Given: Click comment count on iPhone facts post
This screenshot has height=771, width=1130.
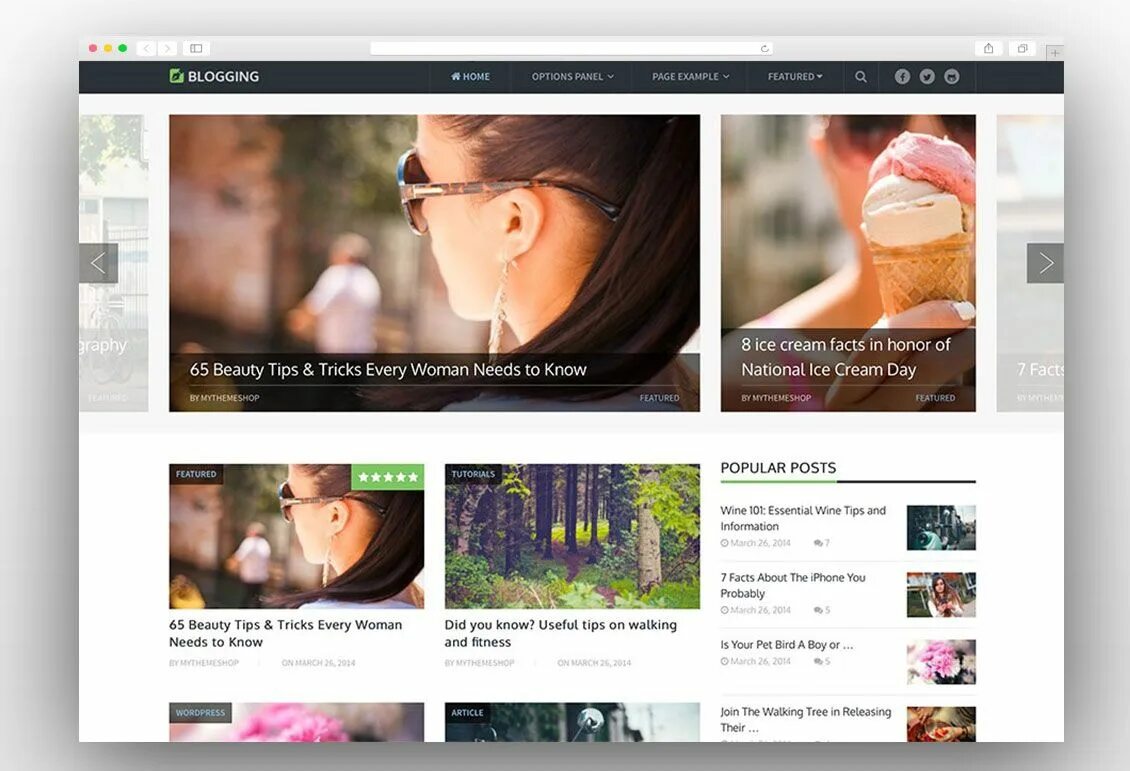Looking at the screenshot, I should coord(822,610).
